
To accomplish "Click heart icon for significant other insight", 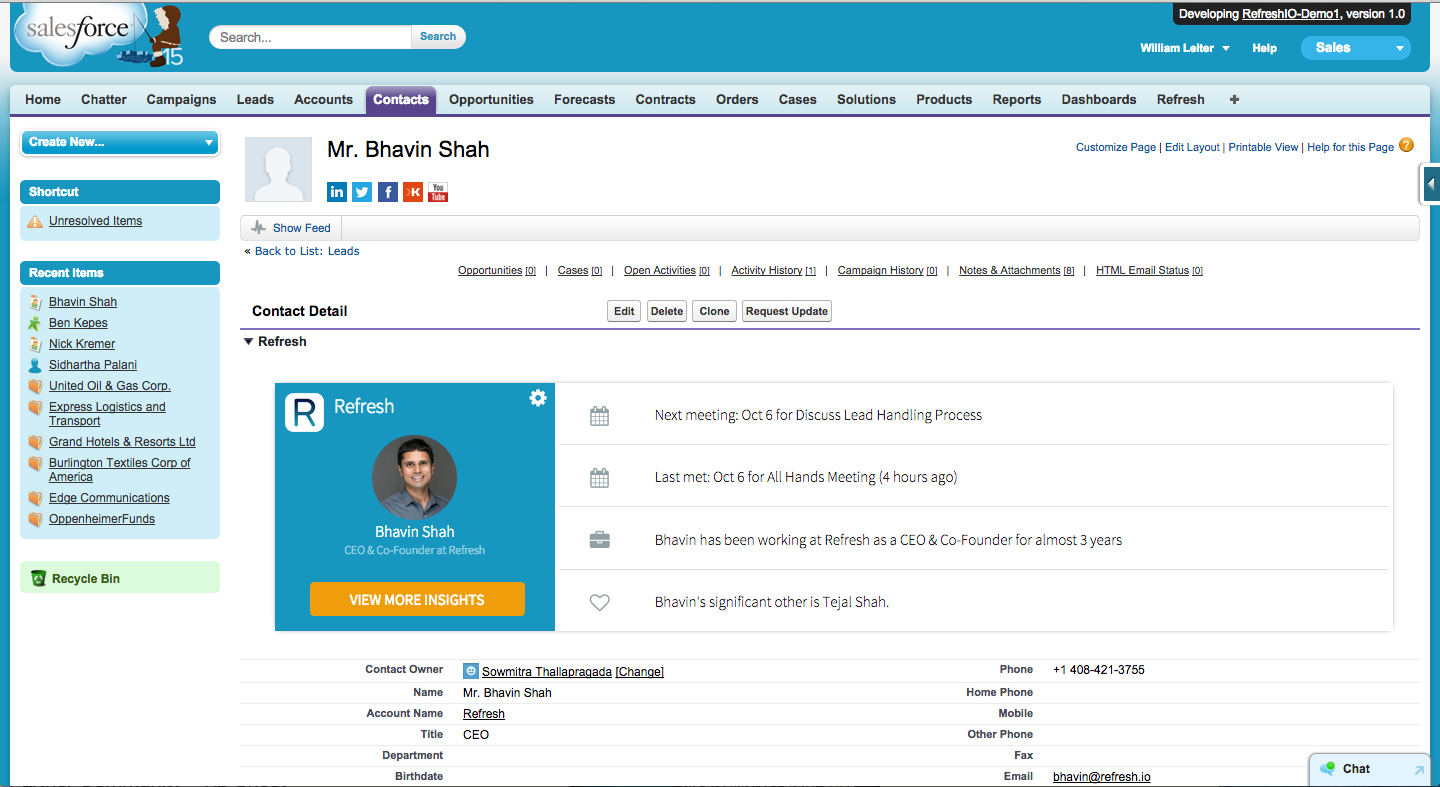I will [599, 602].
